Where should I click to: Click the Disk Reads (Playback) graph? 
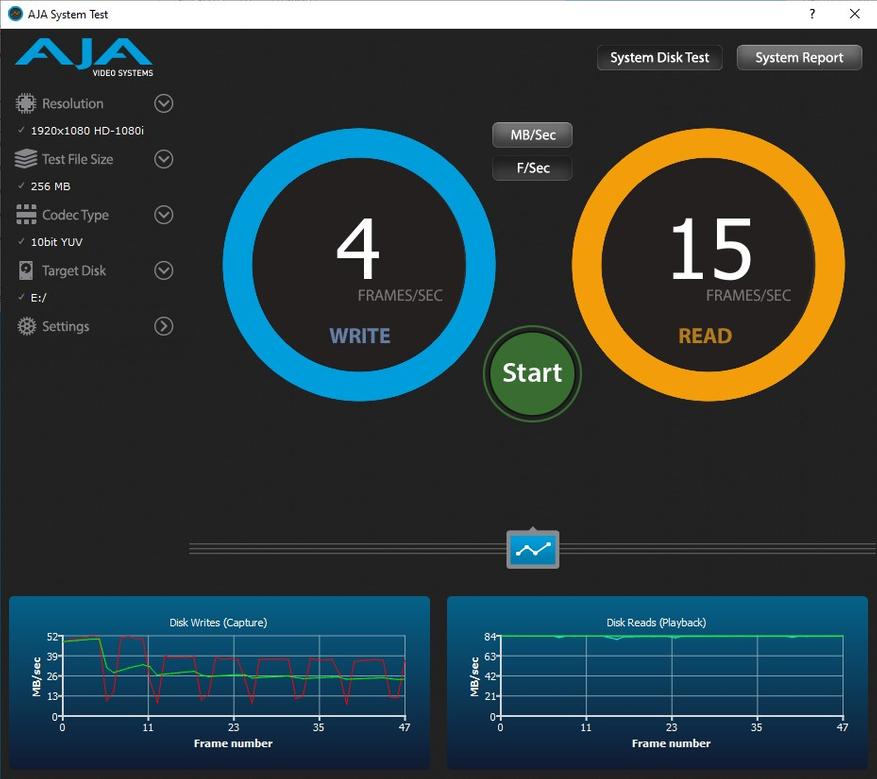(658, 682)
